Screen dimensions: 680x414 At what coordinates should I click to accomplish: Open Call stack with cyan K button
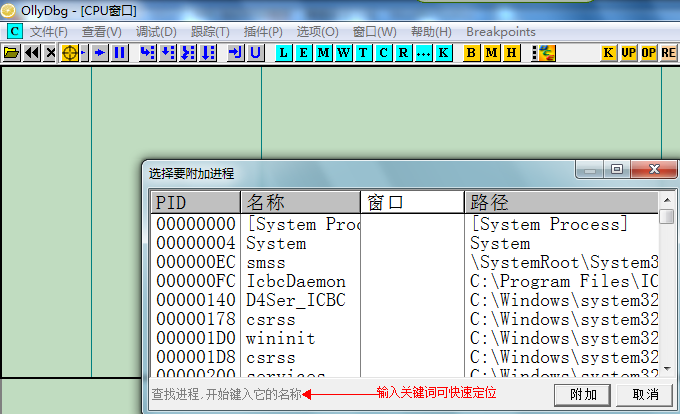[443, 53]
